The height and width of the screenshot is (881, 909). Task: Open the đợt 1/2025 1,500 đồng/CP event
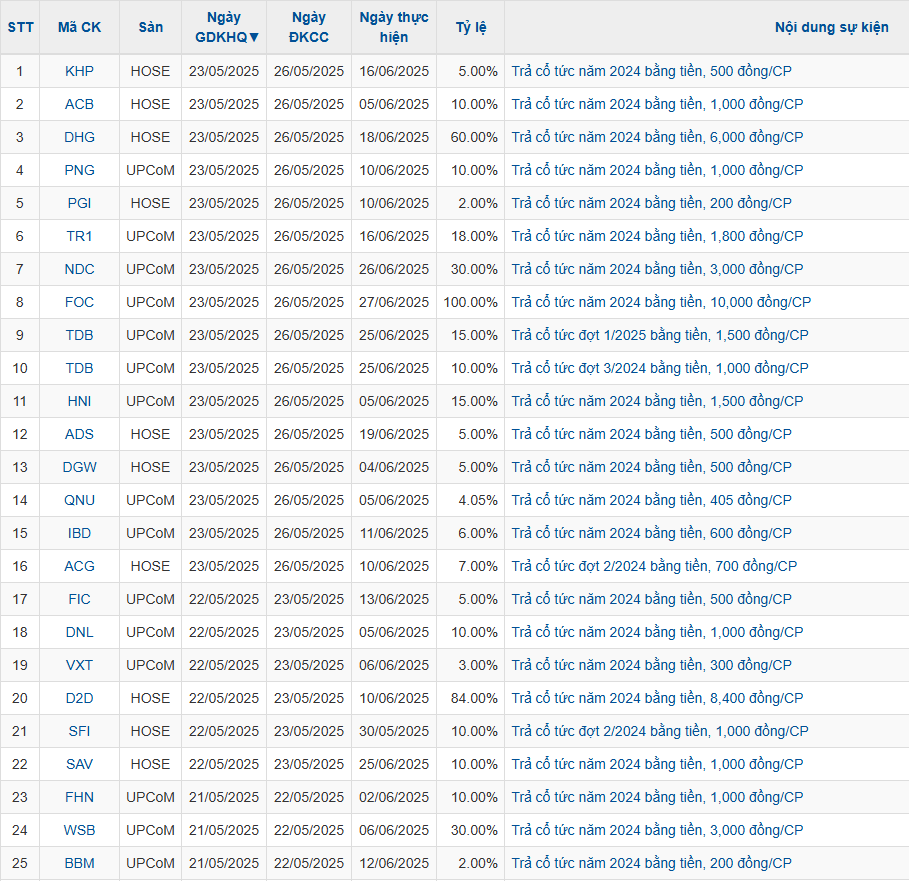[660, 335]
